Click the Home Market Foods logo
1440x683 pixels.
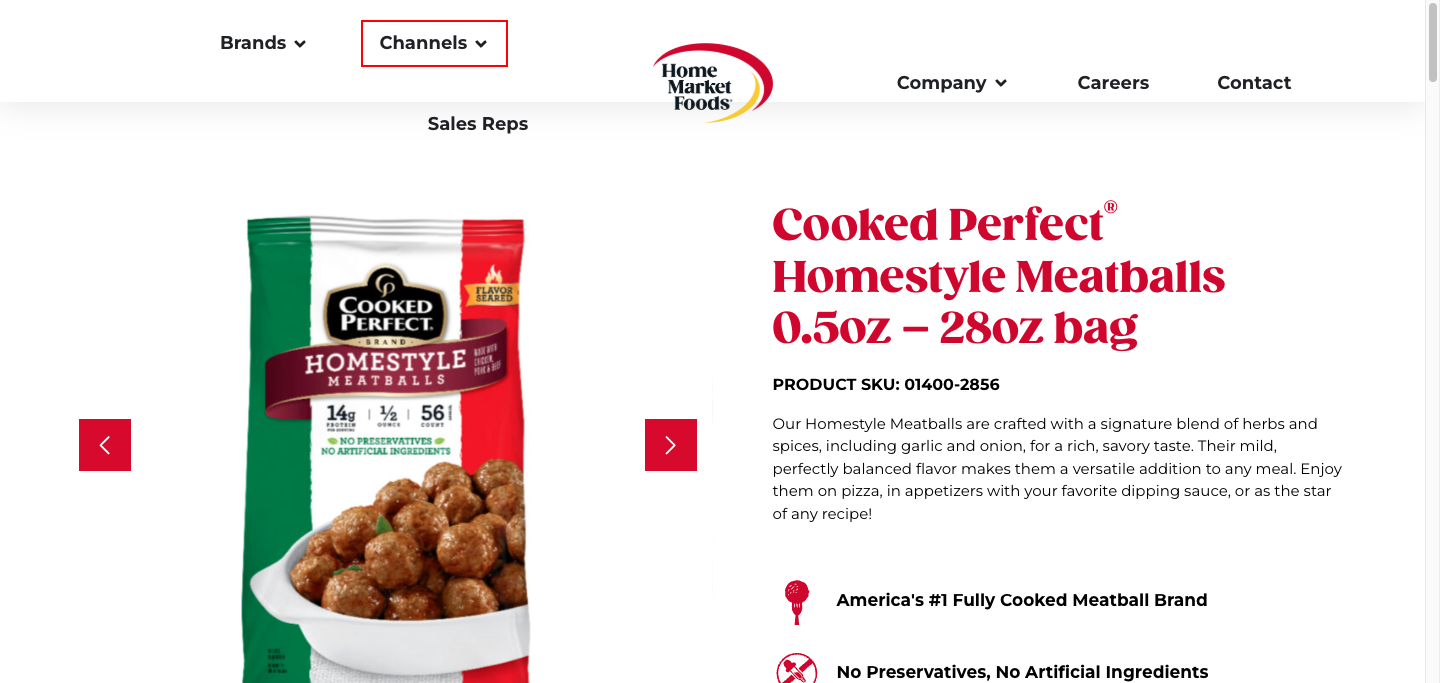[713, 83]
